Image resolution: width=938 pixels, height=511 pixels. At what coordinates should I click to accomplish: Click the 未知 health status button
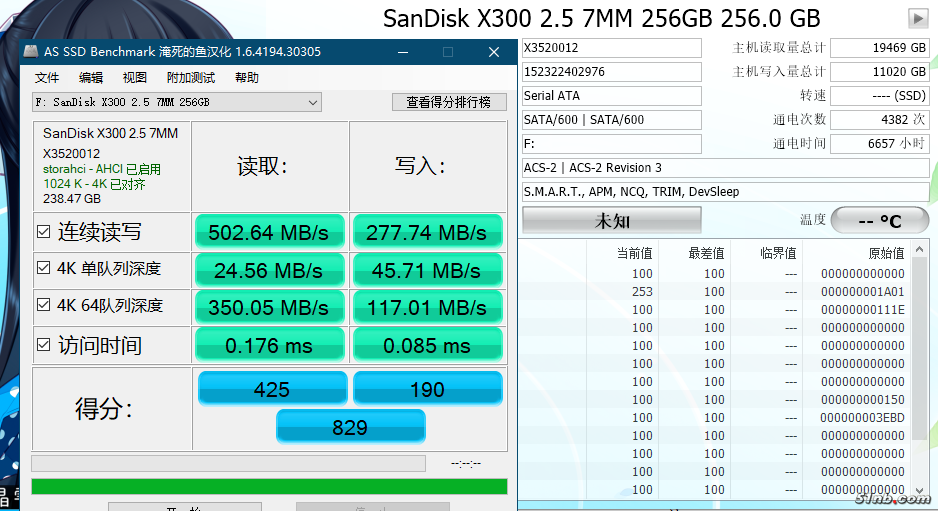point(612,220)
